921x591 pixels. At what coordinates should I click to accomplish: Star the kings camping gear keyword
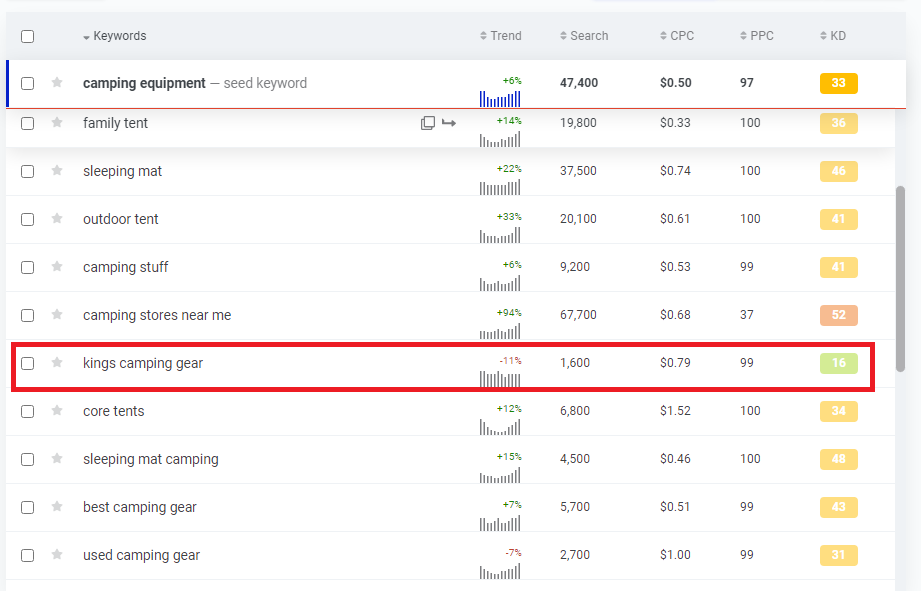[x=57, y=362]
